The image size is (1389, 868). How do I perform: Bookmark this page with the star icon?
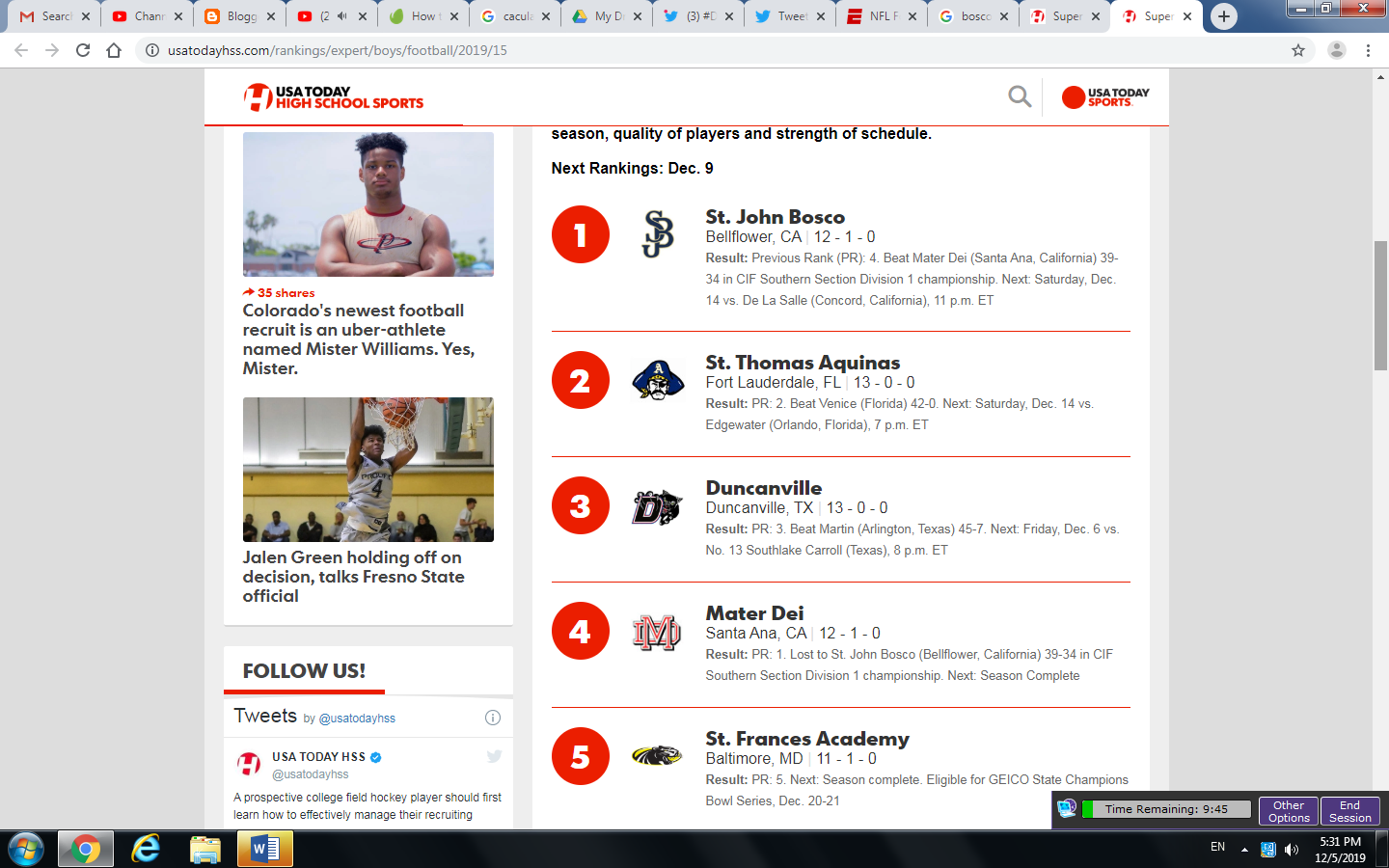point(1298,50)
